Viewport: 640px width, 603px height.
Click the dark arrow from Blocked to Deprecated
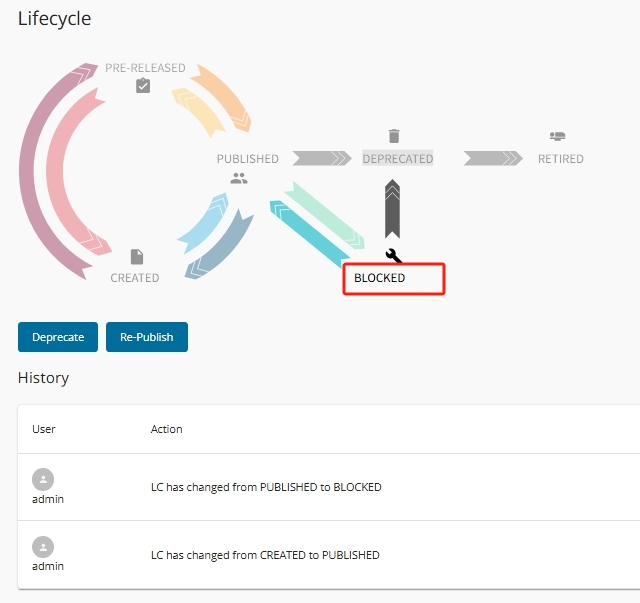(393, 208)
